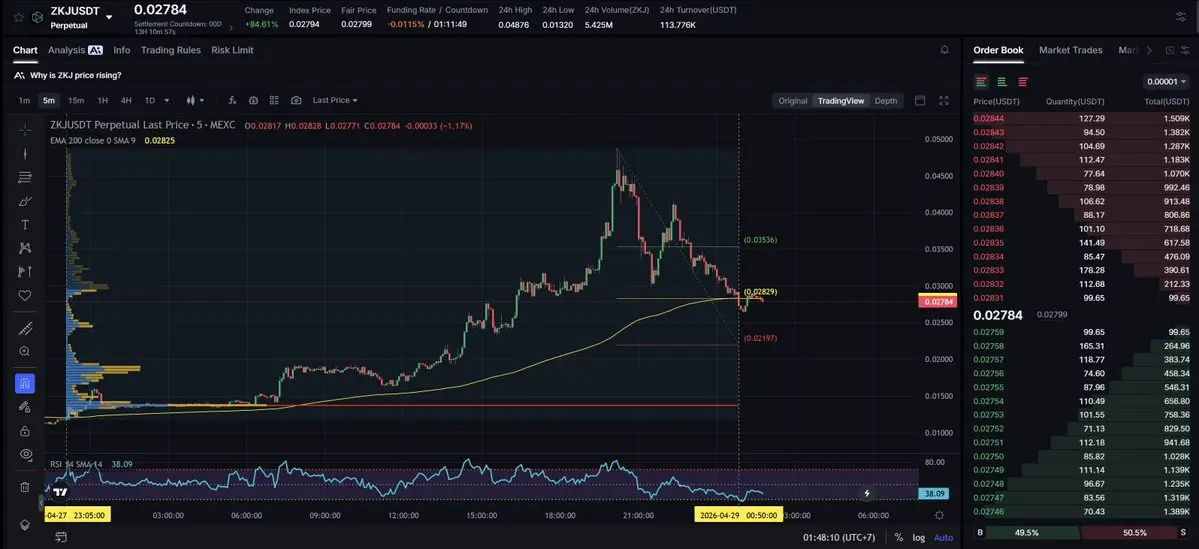Open top-right settings sliders icon

1181,16
